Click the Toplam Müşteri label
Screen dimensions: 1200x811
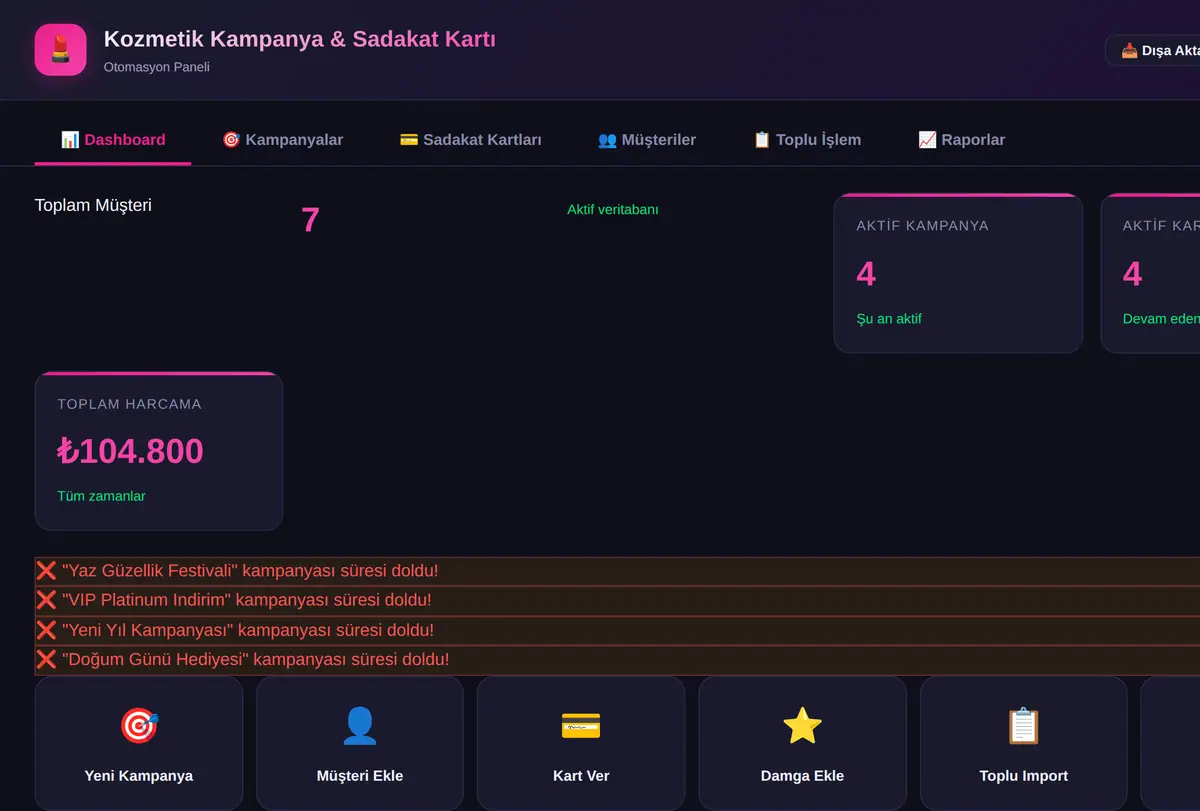pyautogui.click(x=93, y=205)
